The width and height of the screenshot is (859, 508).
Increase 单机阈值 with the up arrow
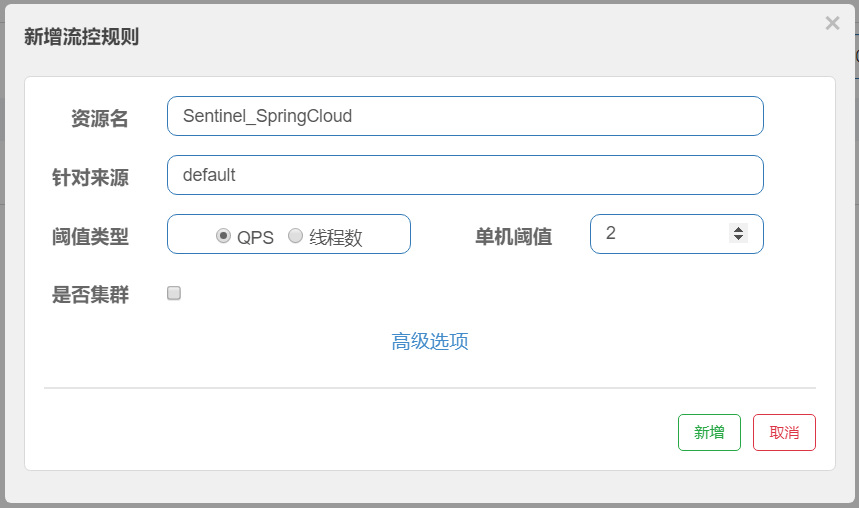(738, 229)
